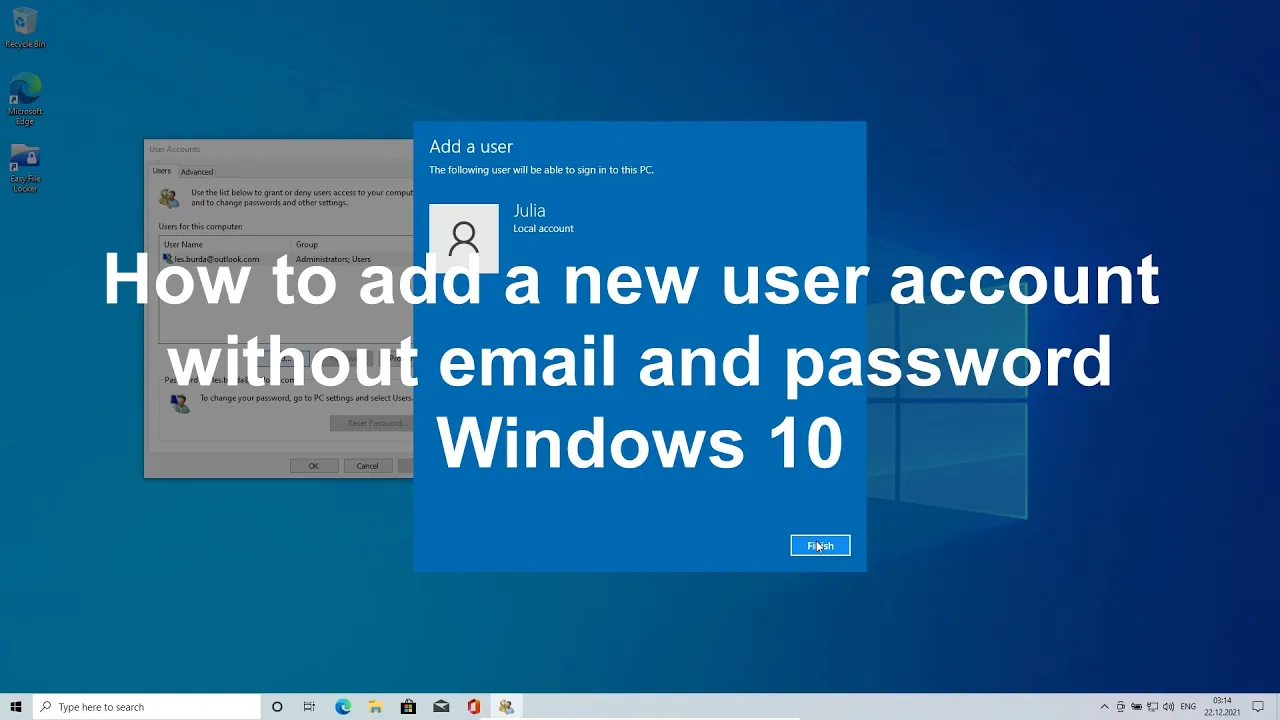Click Administrators; Users group cell

tap(333, 259)
